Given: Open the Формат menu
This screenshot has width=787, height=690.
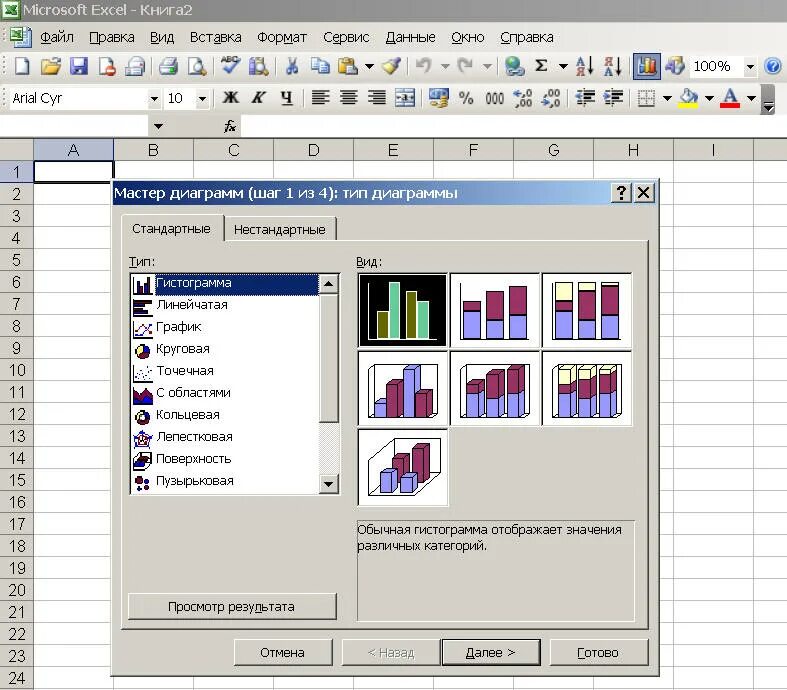Looking at the screenshot, I should (x=282, y=37).
